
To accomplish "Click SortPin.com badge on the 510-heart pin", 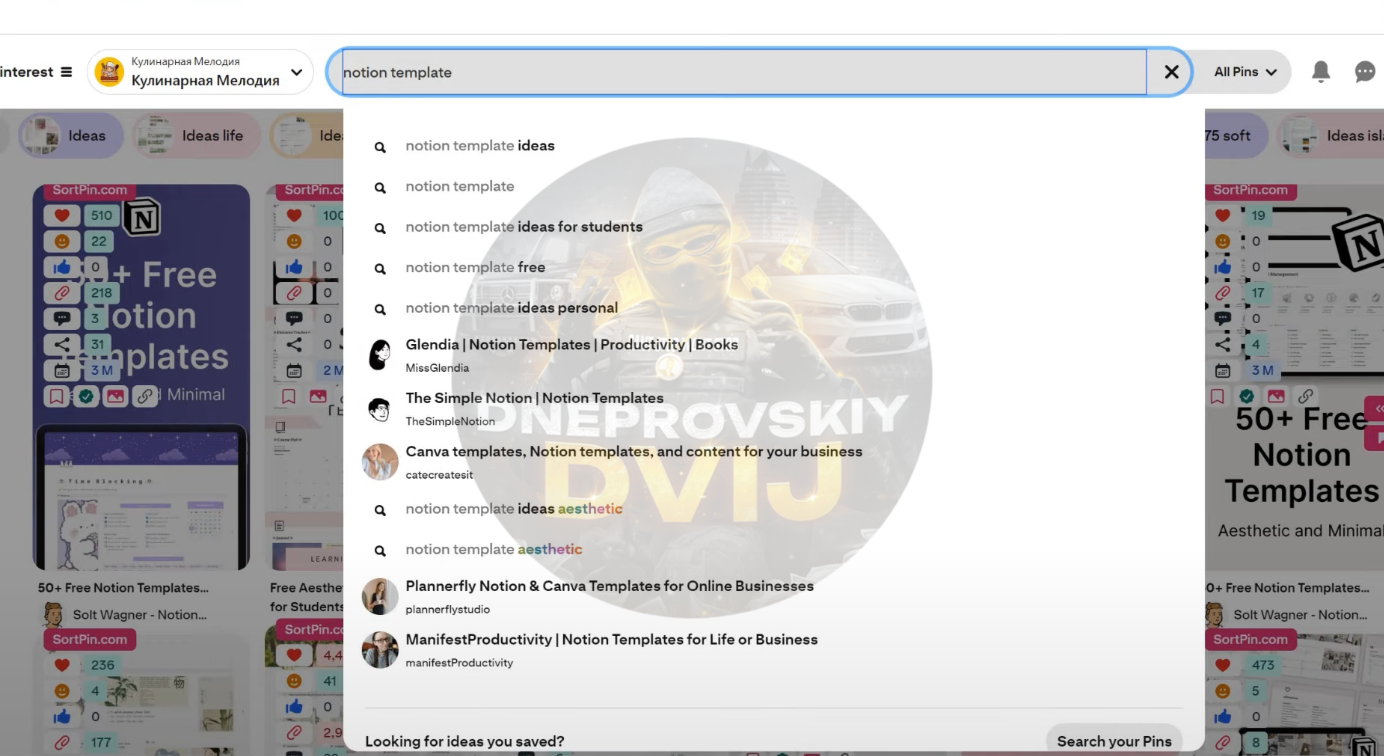I will 90,190.
